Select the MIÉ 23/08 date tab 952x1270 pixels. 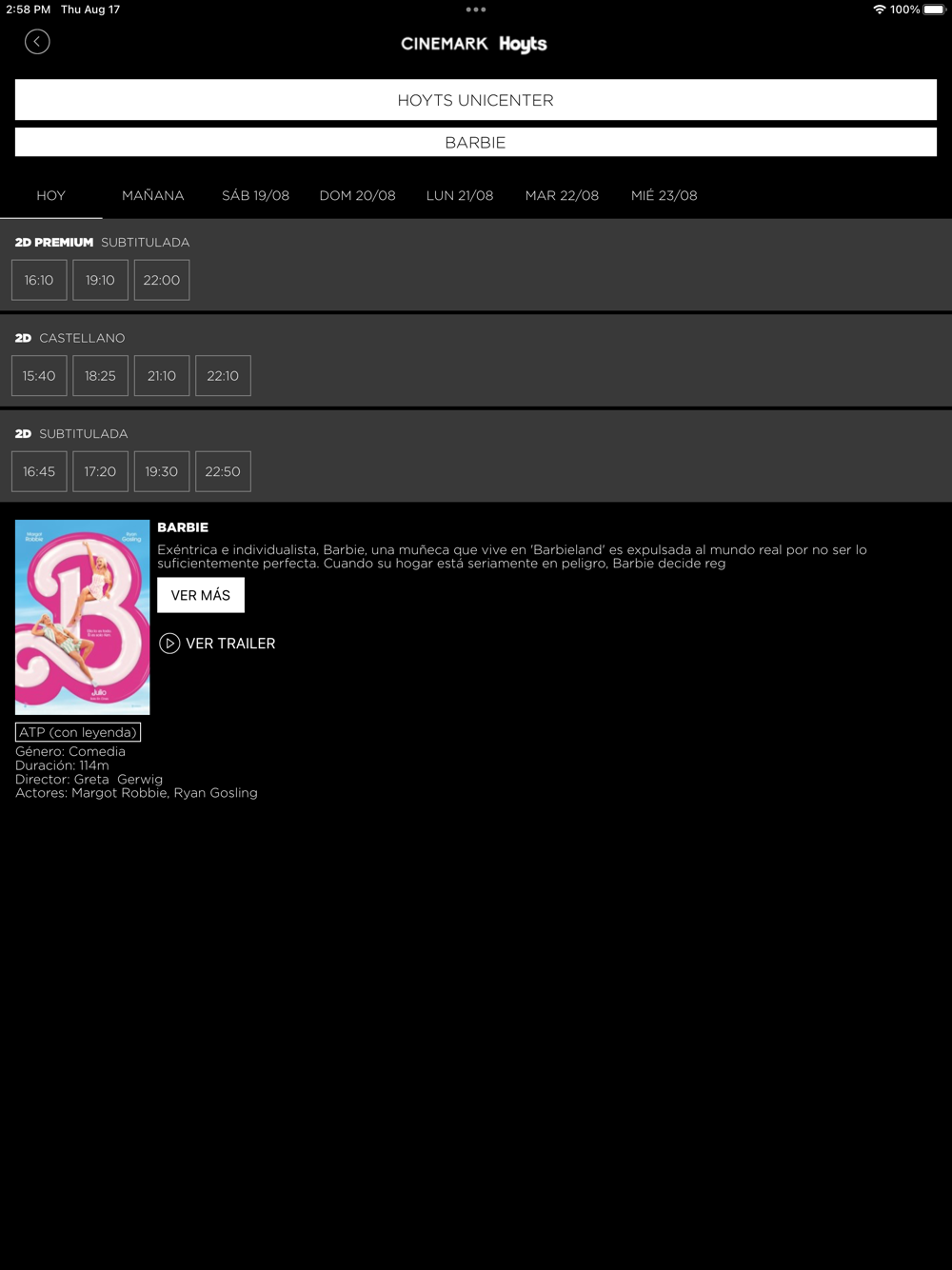[664, 195]
